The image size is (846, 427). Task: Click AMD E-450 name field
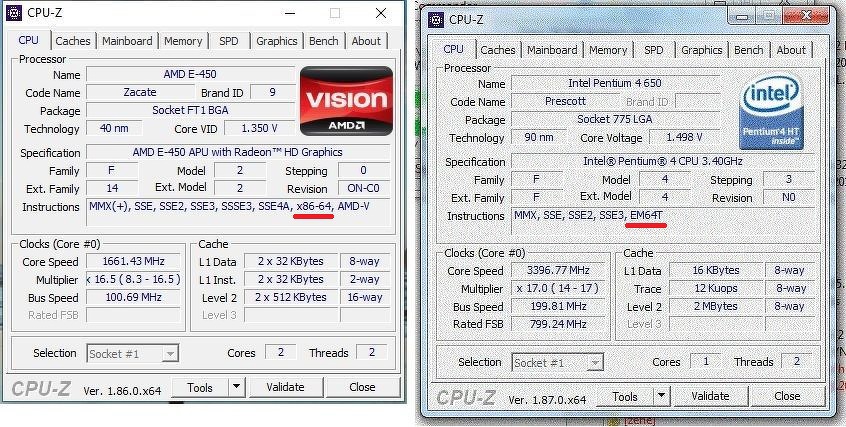pos(190,74)
